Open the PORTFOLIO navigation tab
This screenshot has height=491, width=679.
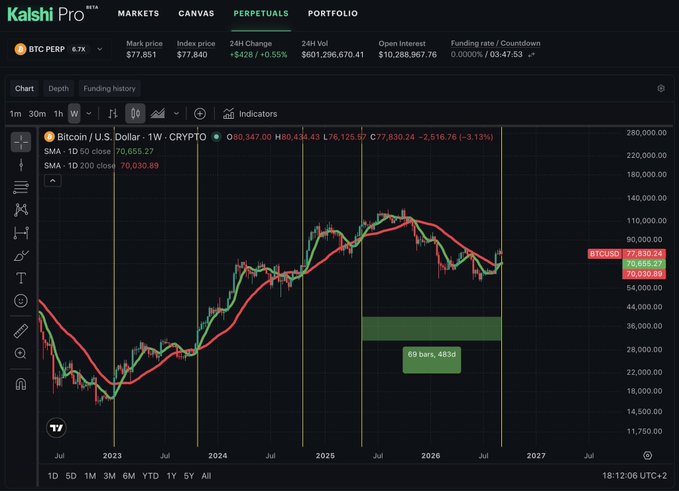(333, 13)
